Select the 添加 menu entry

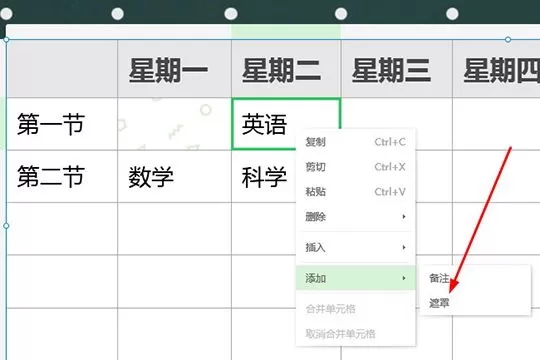[356, 278]
